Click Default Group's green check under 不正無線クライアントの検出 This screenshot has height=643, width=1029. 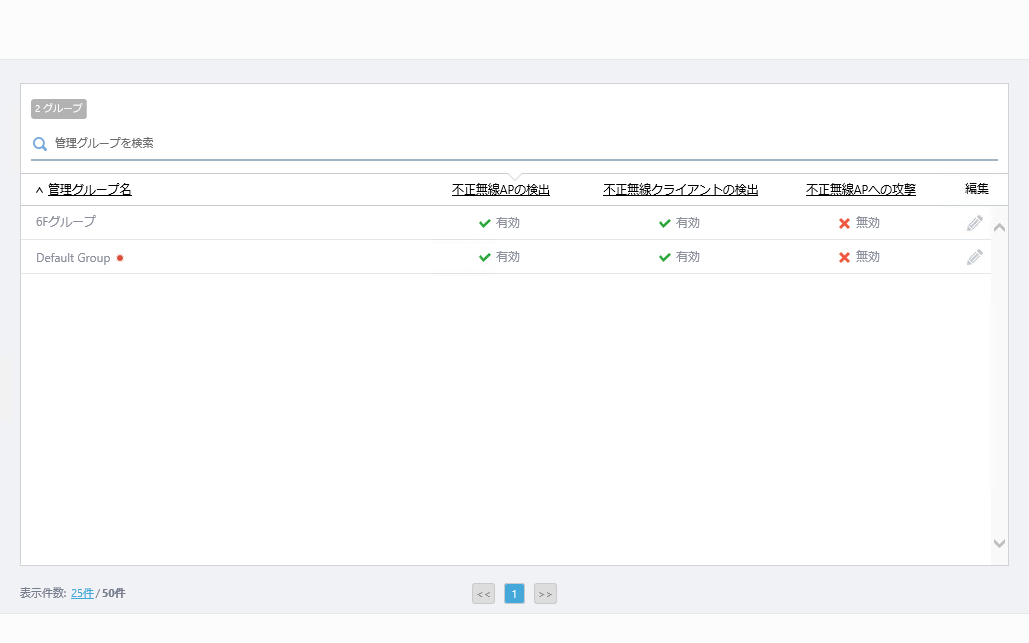665,257
